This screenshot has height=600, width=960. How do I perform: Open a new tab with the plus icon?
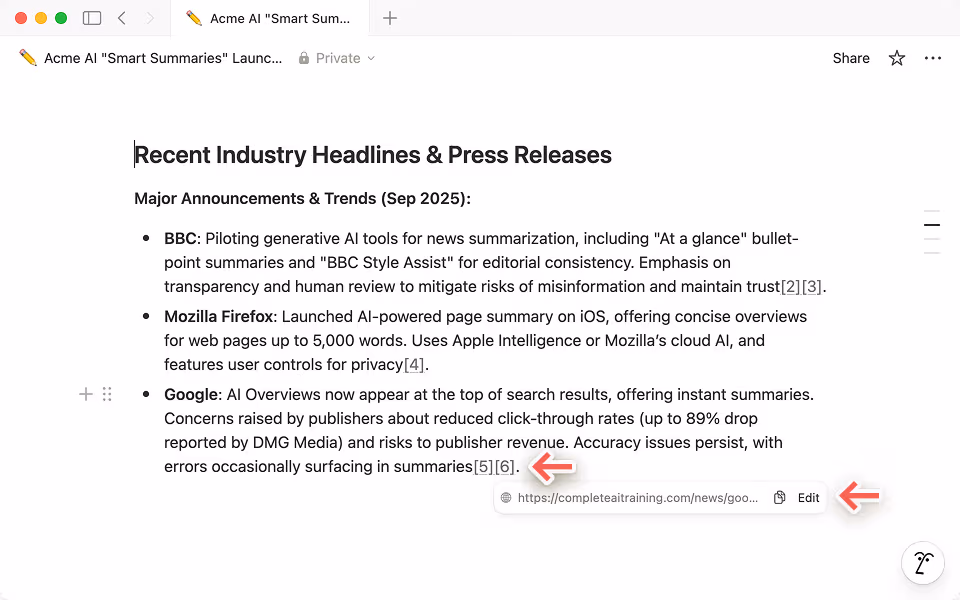[390, 17]
